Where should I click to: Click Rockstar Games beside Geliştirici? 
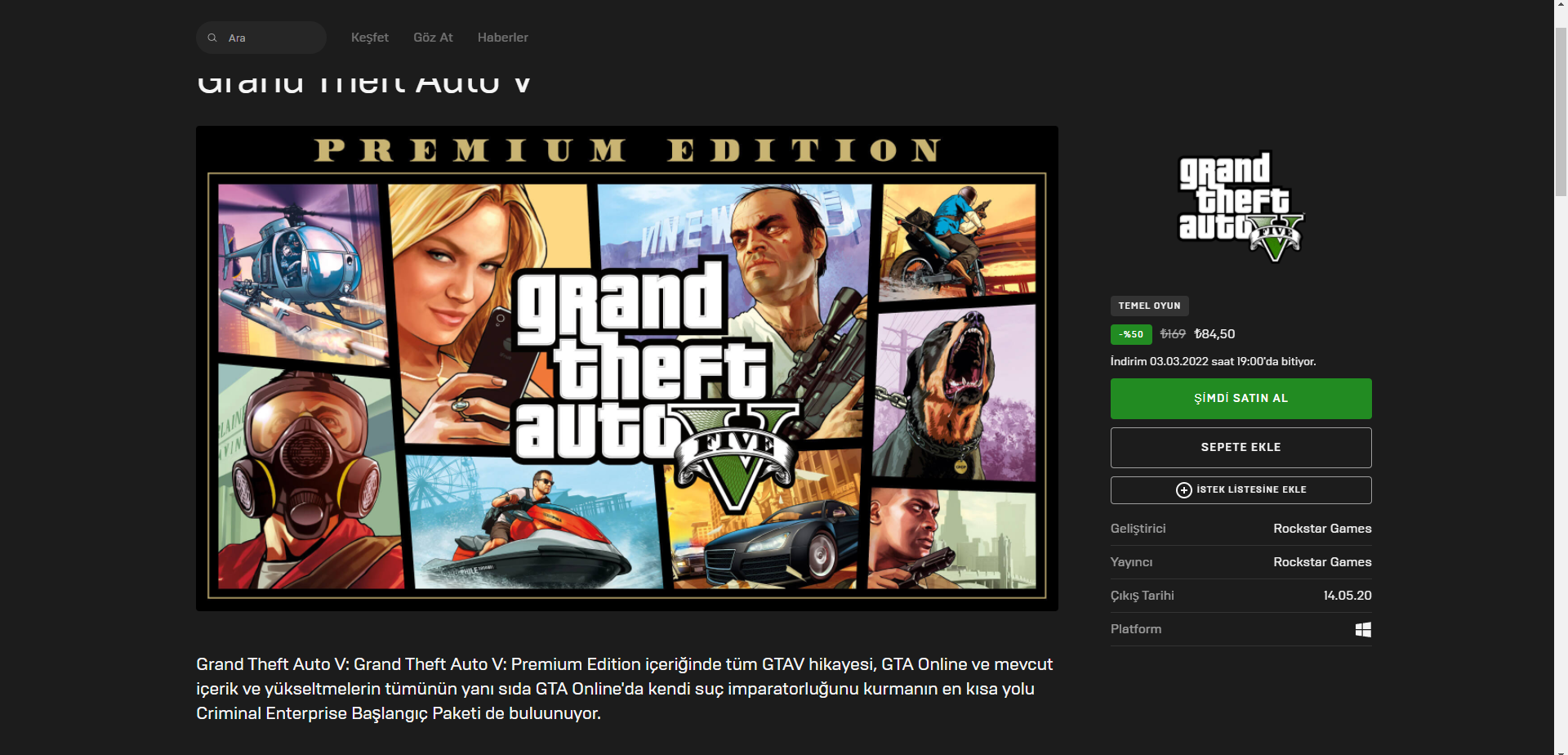click(1322, 529)
